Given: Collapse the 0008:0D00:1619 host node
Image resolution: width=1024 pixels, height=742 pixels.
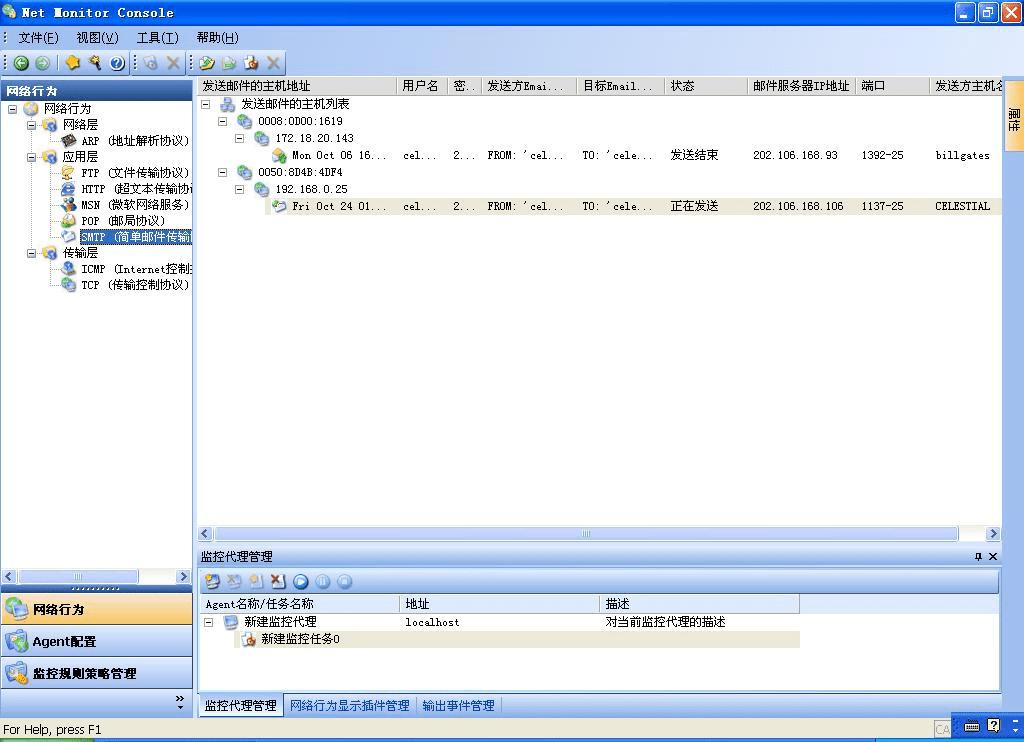Looking at the screenshot, I should (223, 121).
